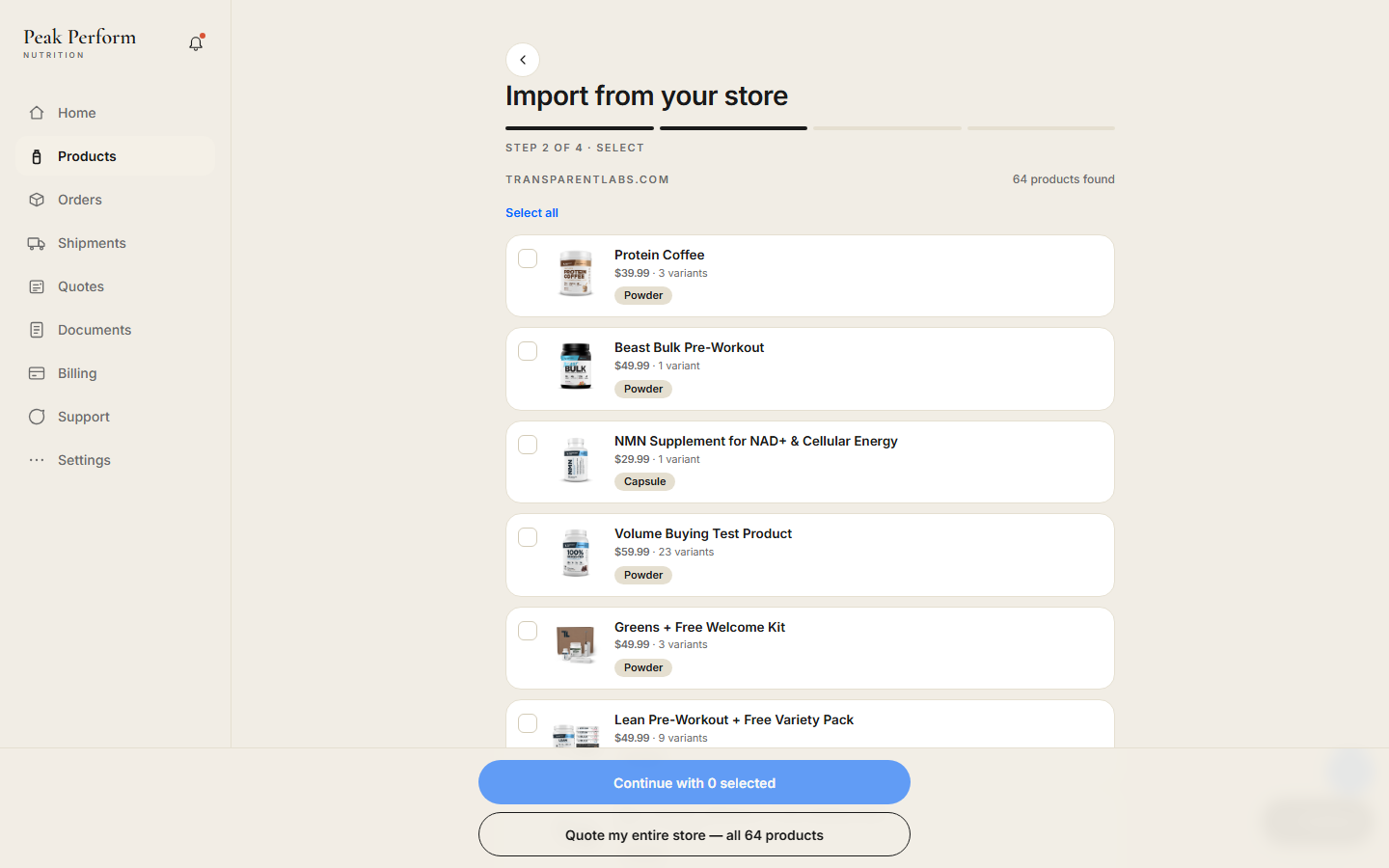Click the Beast Bulk Pre-Workout title
Screen dimensions: 1389x868
[x=690, y=347]
